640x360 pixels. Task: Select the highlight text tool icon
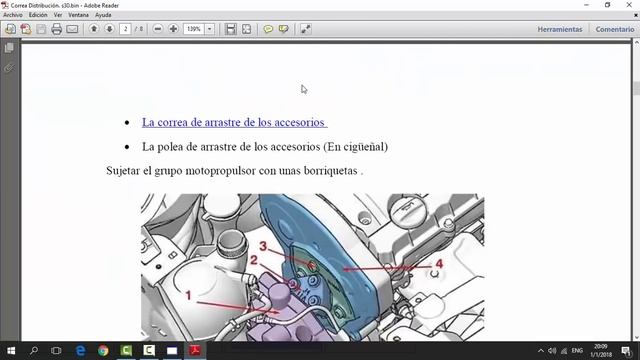coord(284,29)
